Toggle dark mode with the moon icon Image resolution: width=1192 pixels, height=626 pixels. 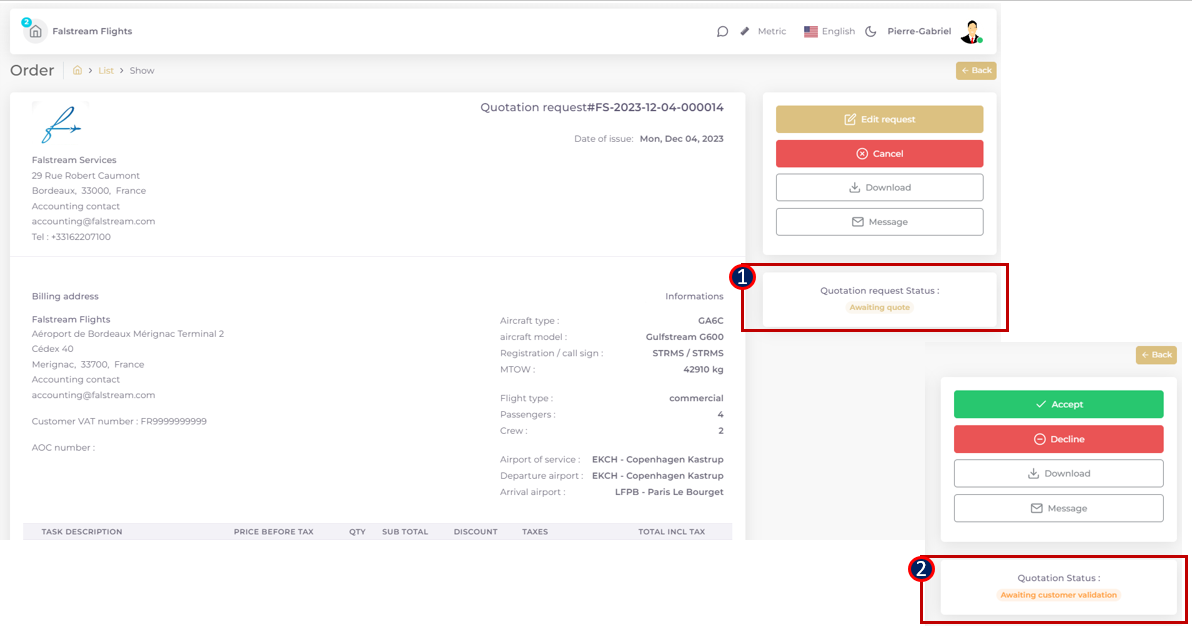(x=871, y=31)
